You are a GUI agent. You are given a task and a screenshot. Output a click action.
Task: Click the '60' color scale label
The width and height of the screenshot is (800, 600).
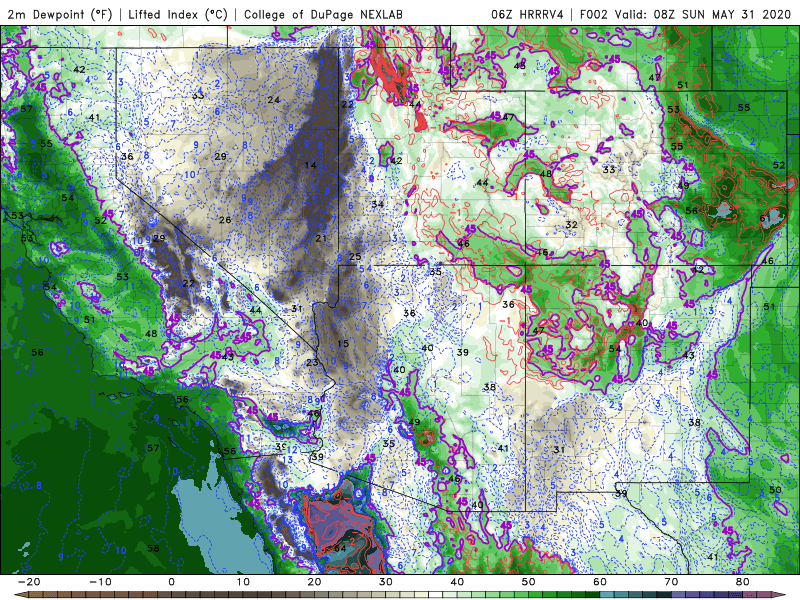pyautogui.click(x=600, y=582)
